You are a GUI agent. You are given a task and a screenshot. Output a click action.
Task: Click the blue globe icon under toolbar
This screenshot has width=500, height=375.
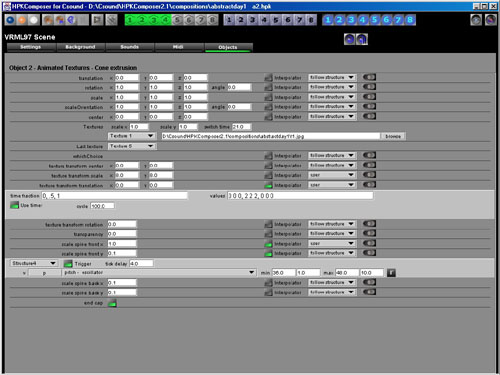point(349,39)
